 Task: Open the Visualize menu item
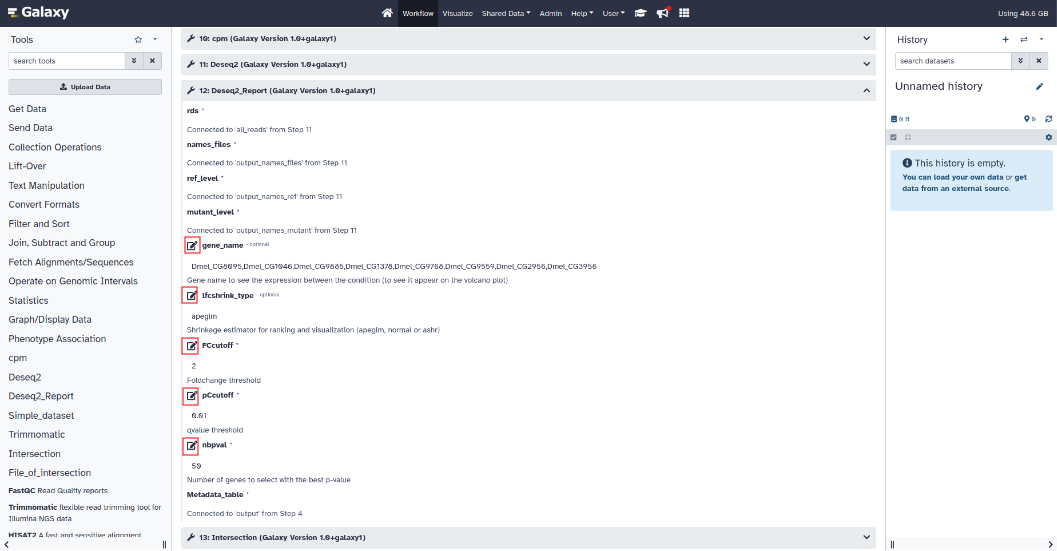click(x=457, y=13)
